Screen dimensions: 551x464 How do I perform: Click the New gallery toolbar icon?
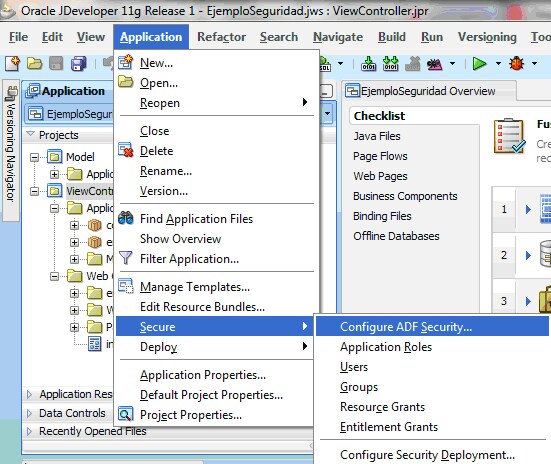pyautogui.click(x=12, y=64)
